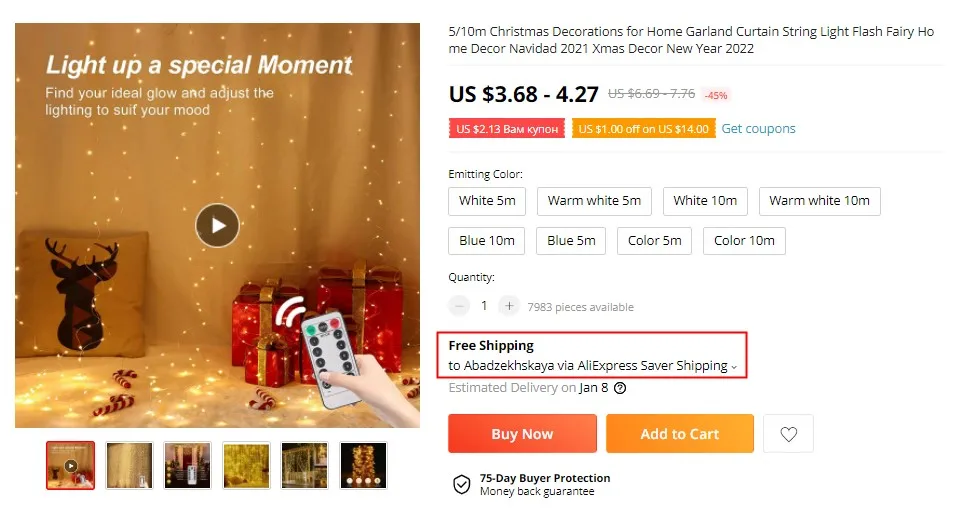
Task: Open the estimated delivery help icon
Action: (620, 388)
